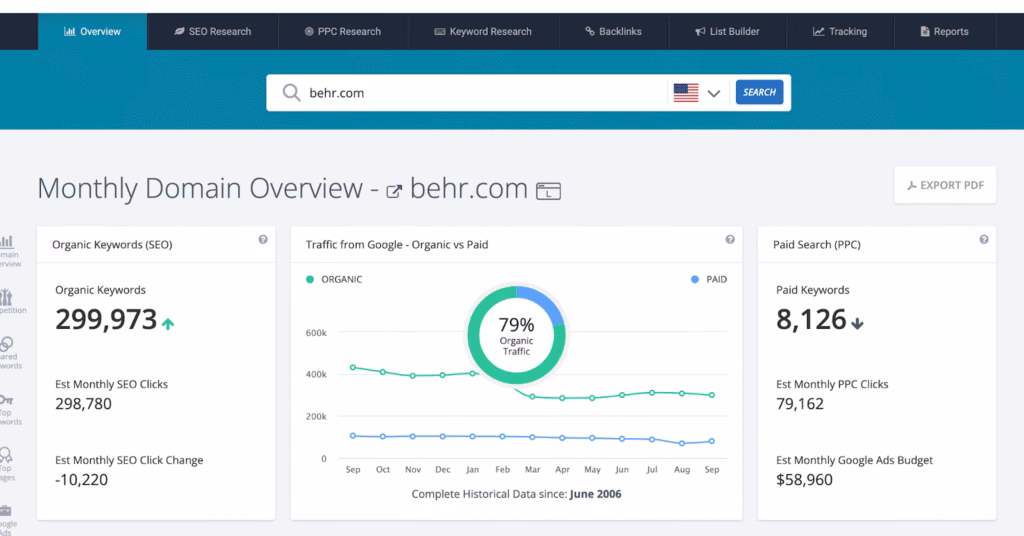Toggle the PAID series in chart legend
The width and height of the screenshot is (1024, 536).
coord(708,280)
